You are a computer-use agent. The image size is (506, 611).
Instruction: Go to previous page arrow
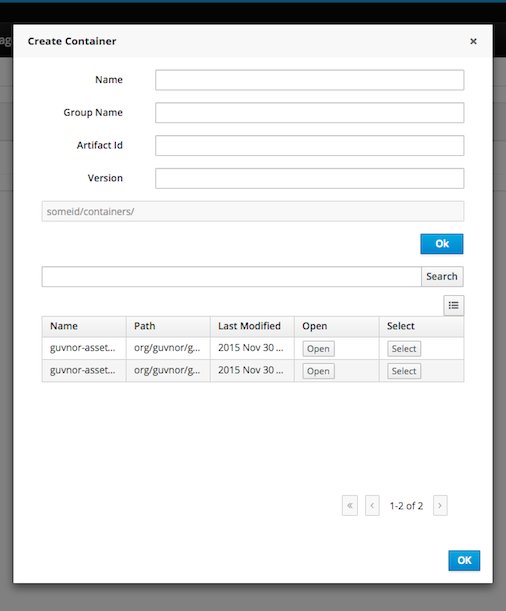point(372,505)
